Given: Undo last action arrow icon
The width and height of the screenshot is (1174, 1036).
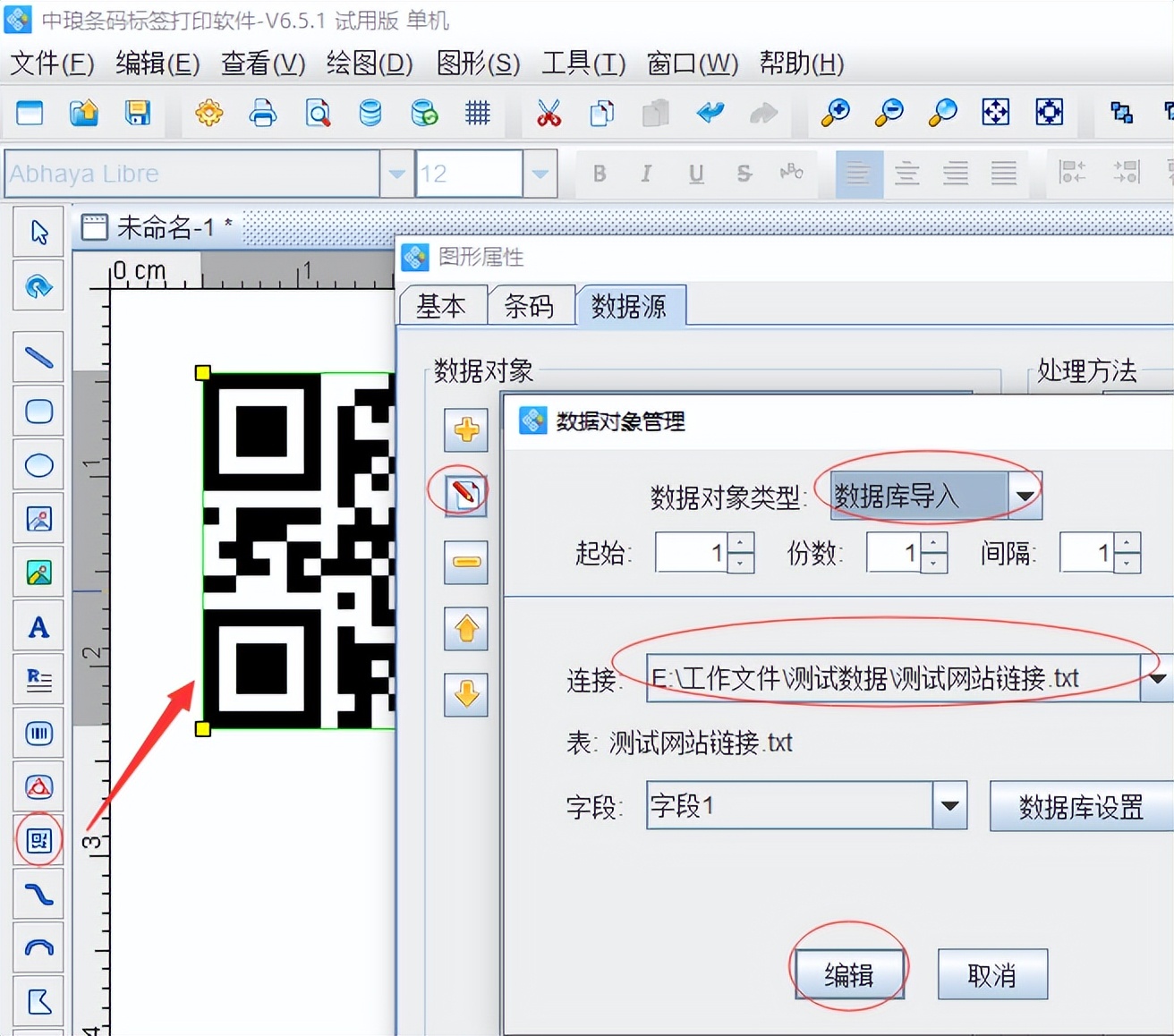Looking at the screenshot, I should click(710, 113).
